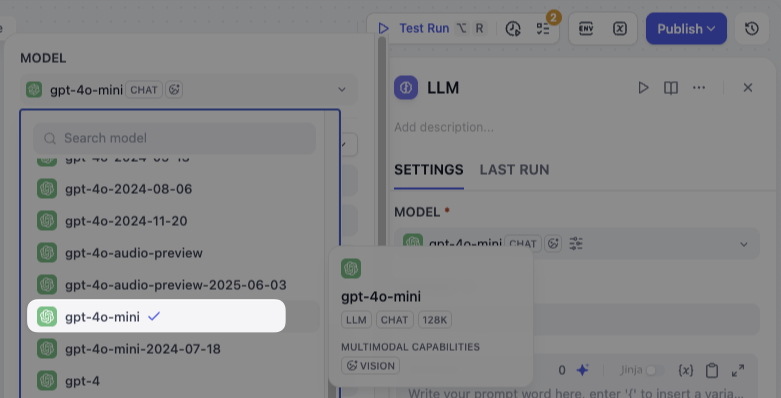
Task: Copy the prompt with clipboard icon
Action: point(712,371)
